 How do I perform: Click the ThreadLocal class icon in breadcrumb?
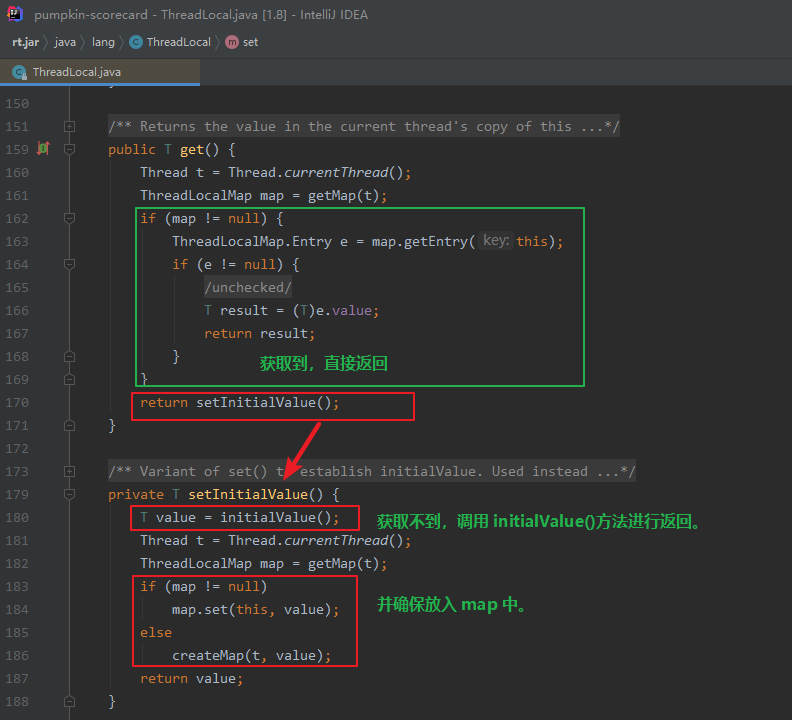(135, 42)
